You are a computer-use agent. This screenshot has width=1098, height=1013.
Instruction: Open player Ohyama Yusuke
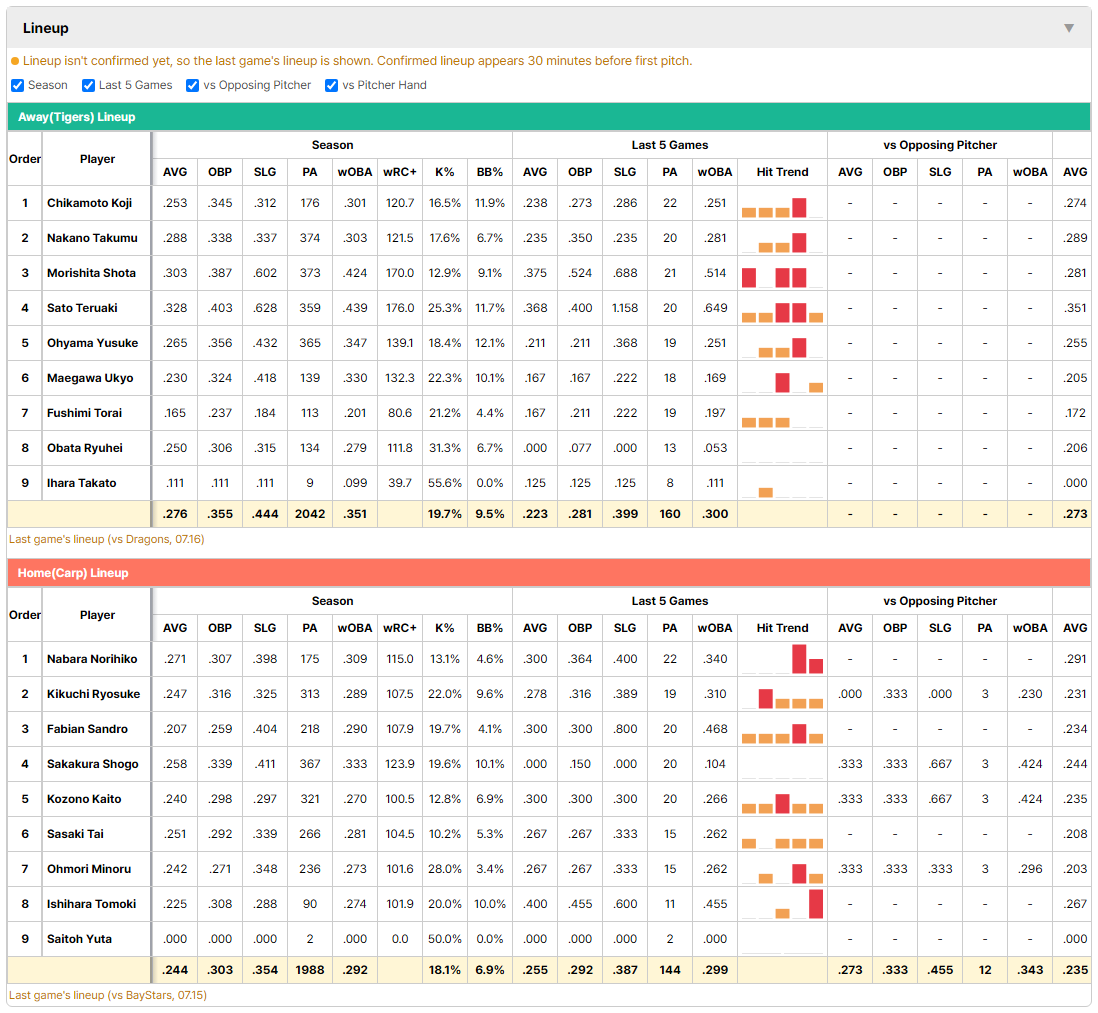[92, 343]
